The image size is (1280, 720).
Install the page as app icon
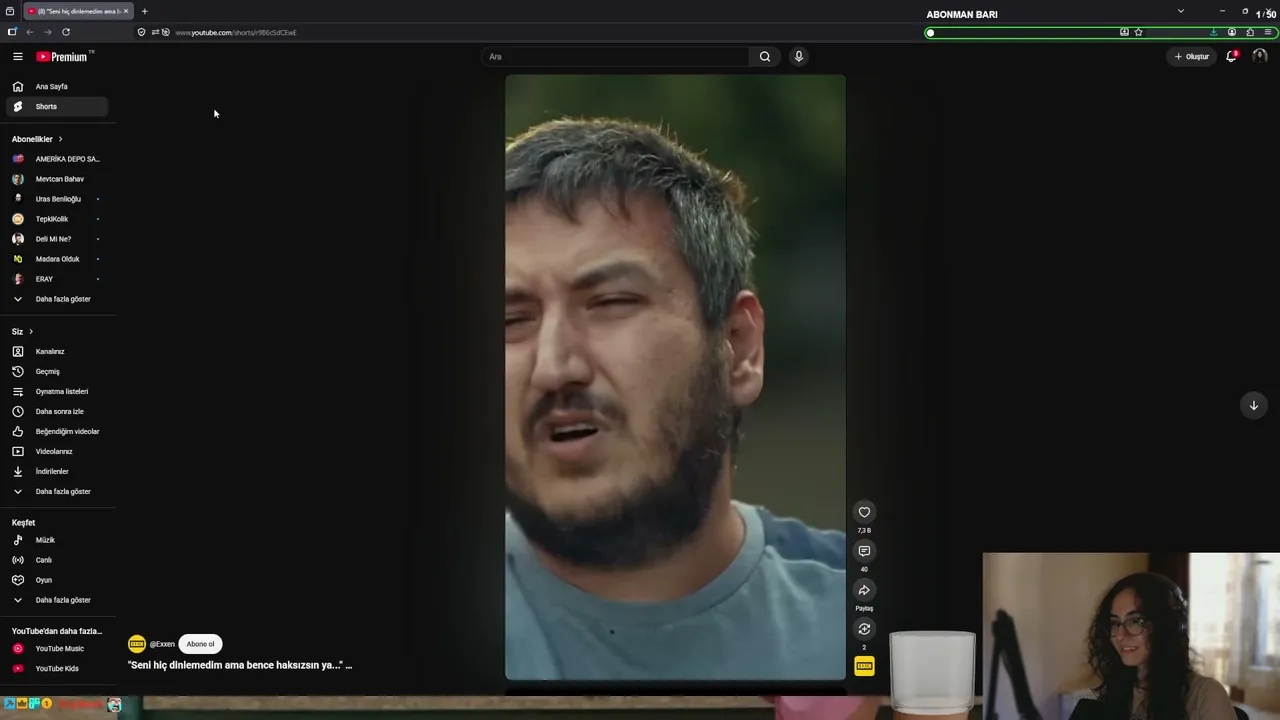[x=1124, y=32]
